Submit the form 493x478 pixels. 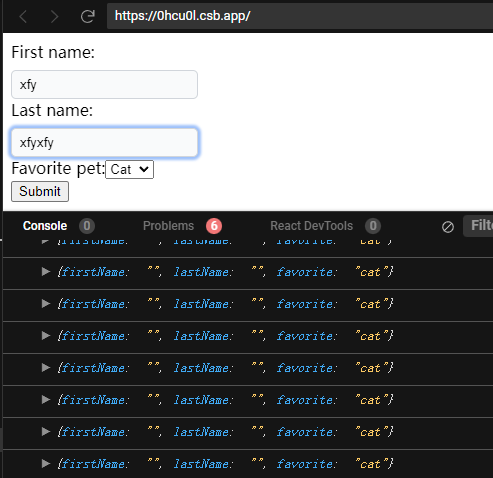[40, 192]
